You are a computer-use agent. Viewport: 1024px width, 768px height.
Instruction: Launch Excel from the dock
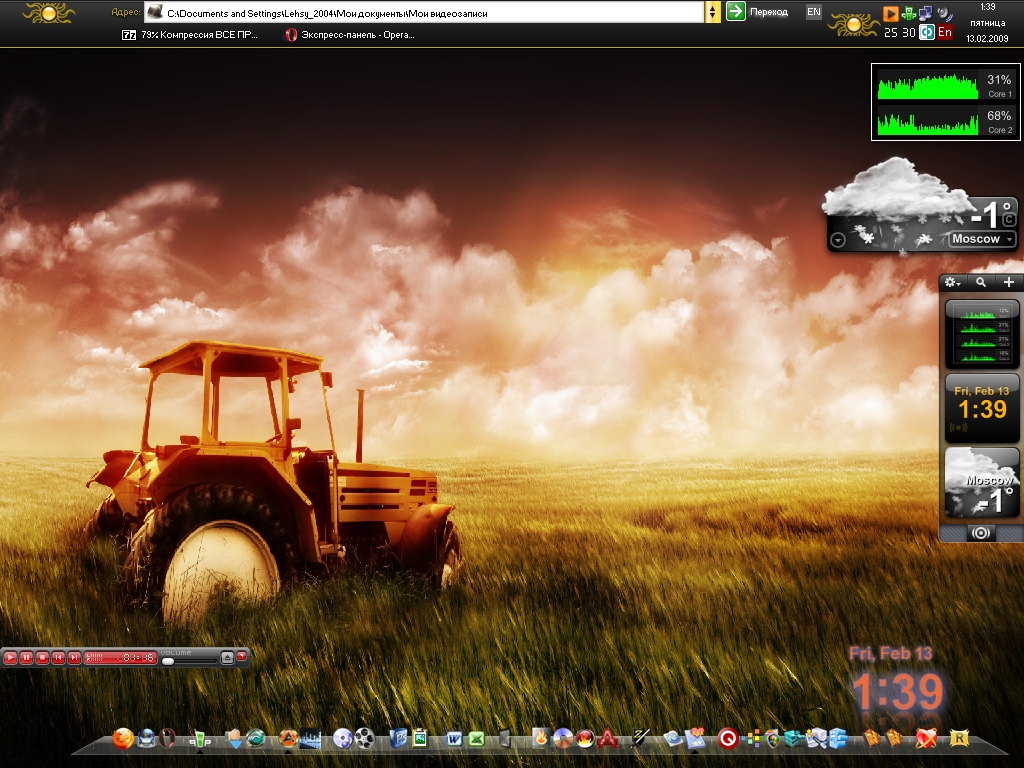click(x=477, y=739)
